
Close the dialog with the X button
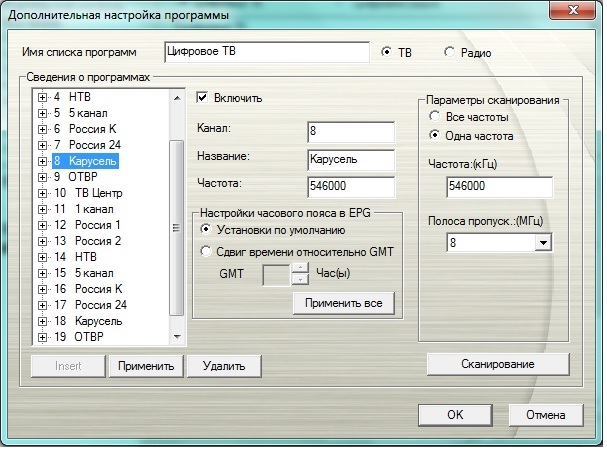573,10
